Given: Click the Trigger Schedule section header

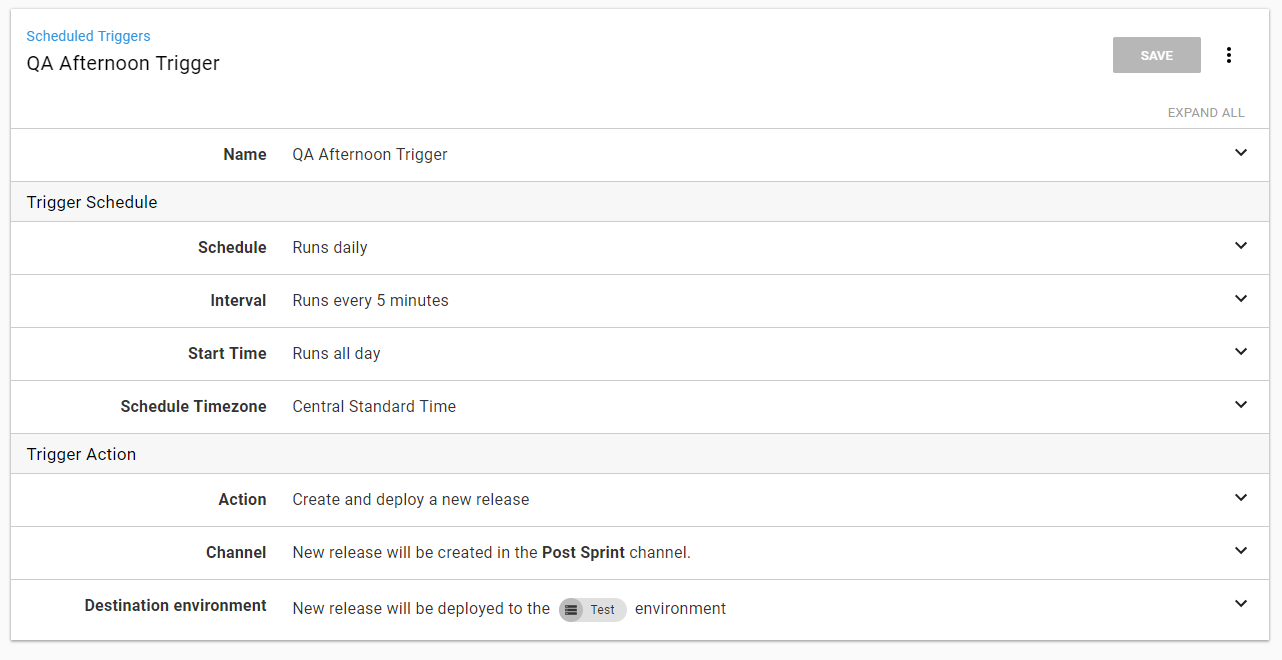Looking at the screenshot, I should (x=91, y=202).
